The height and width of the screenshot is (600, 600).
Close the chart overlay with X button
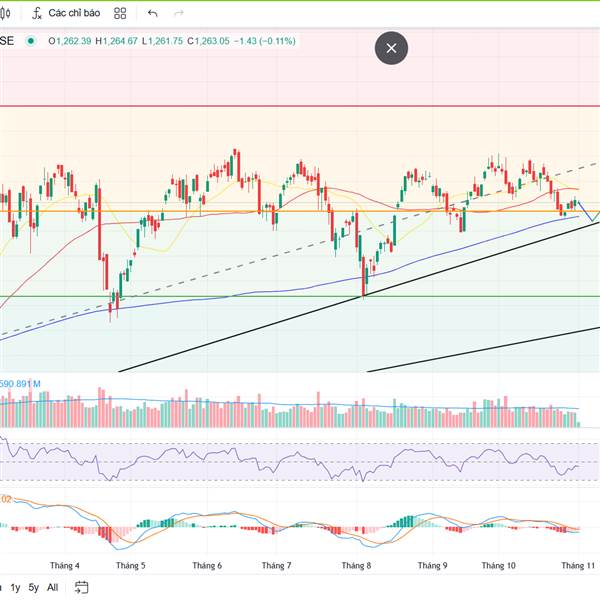coord(391,48)
